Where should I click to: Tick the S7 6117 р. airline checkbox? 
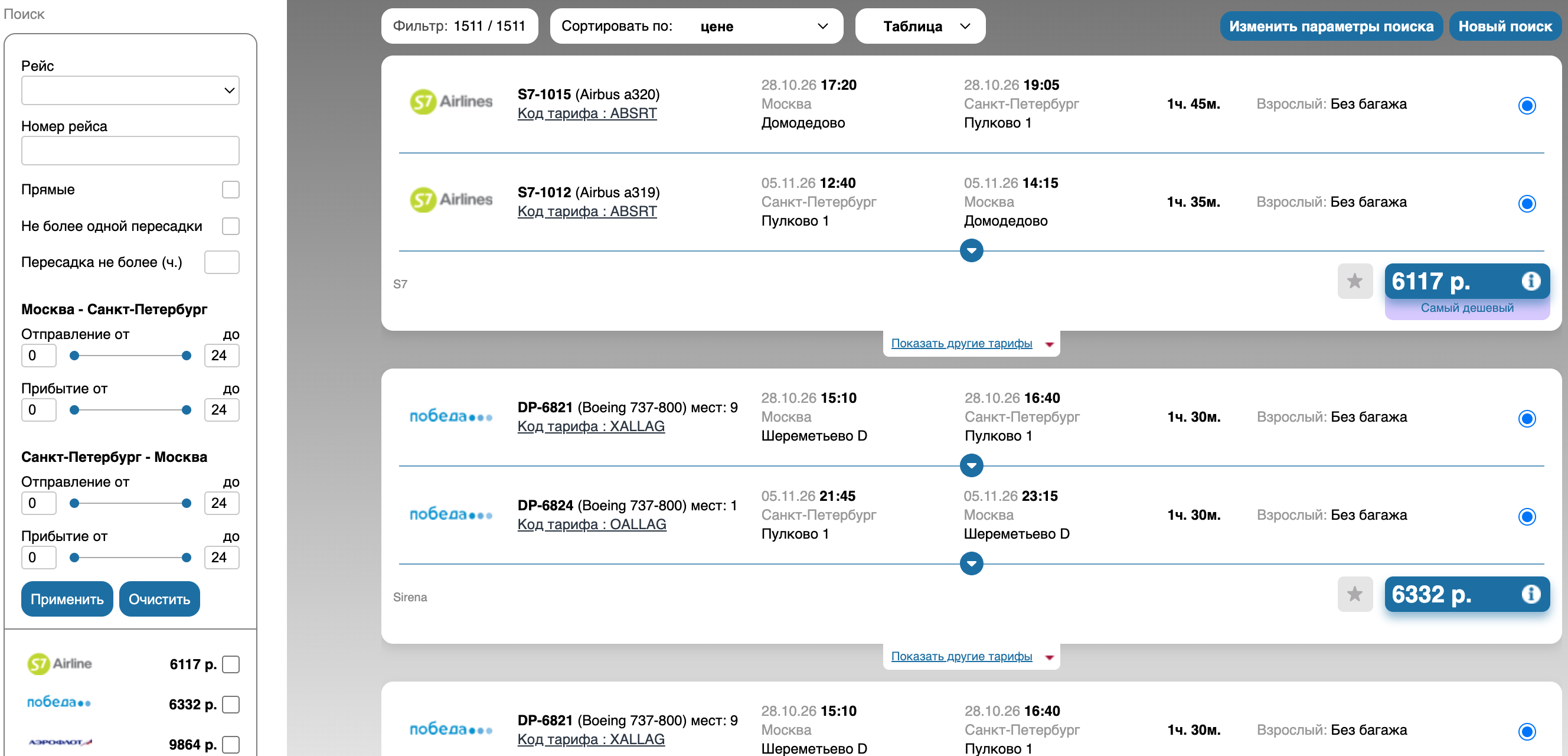(x=231, y=664)
